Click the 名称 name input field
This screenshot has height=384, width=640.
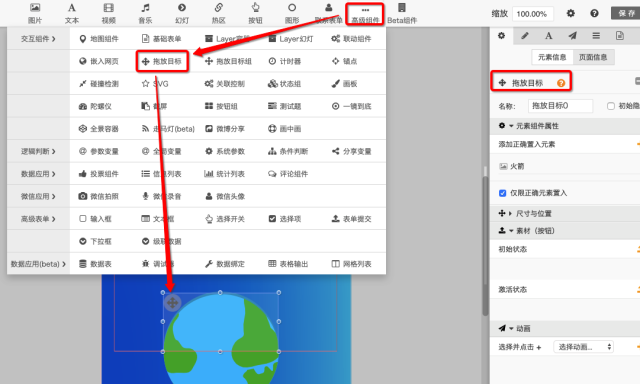click(x=560, y=106)
